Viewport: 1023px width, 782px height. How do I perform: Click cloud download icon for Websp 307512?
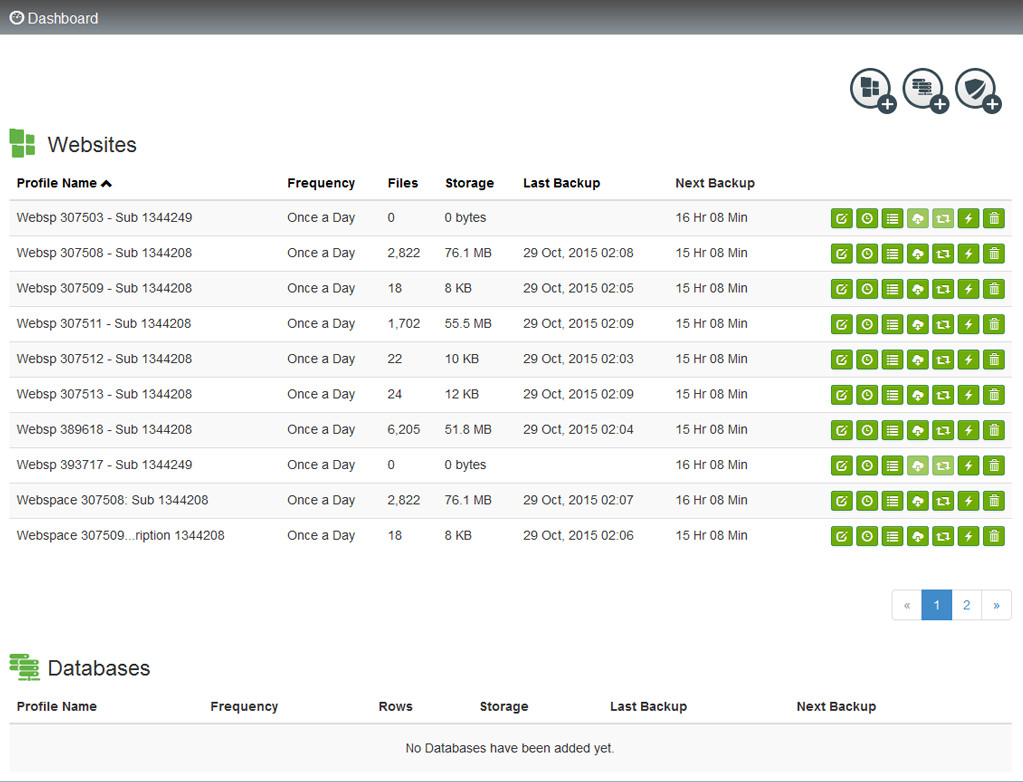pos(917,360)
